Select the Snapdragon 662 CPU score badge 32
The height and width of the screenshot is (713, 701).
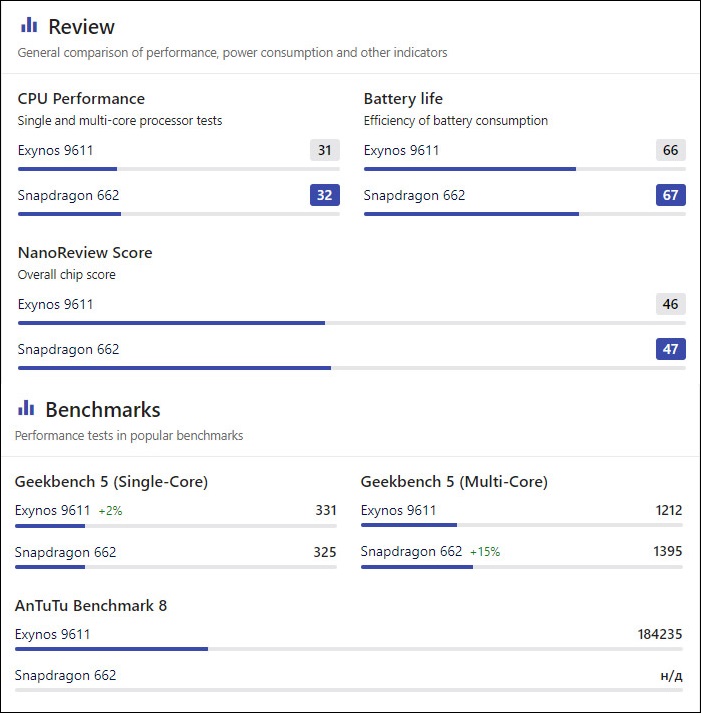pos(324,195)
